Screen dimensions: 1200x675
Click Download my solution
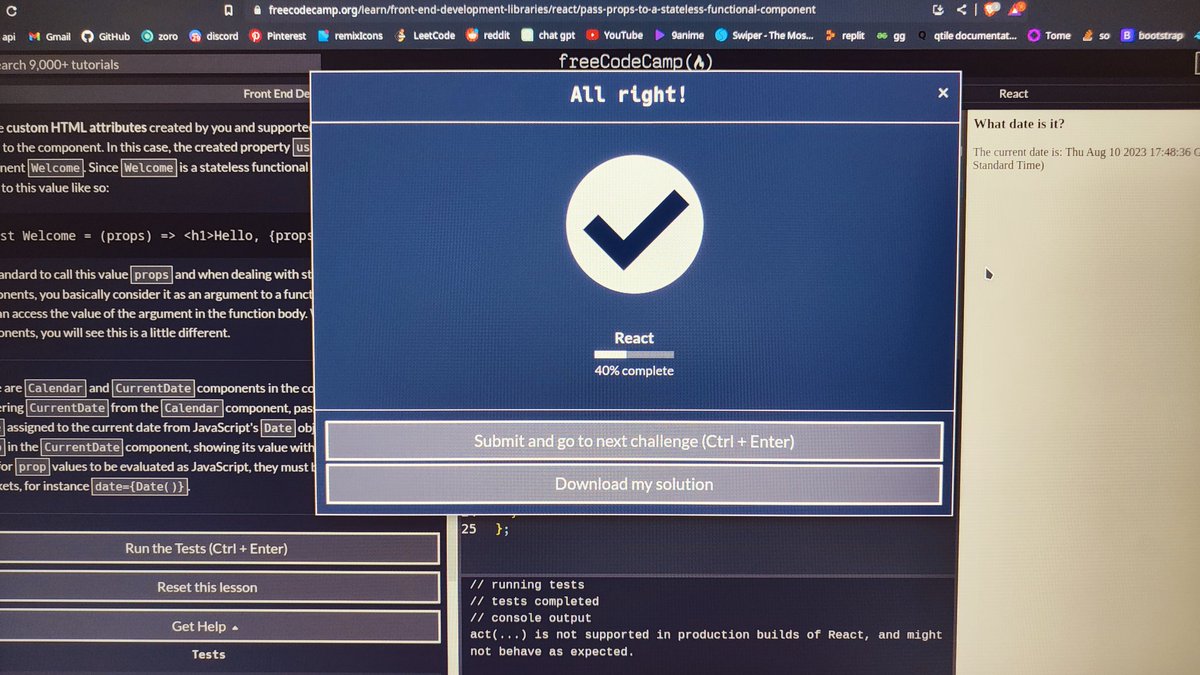point(634,484)
